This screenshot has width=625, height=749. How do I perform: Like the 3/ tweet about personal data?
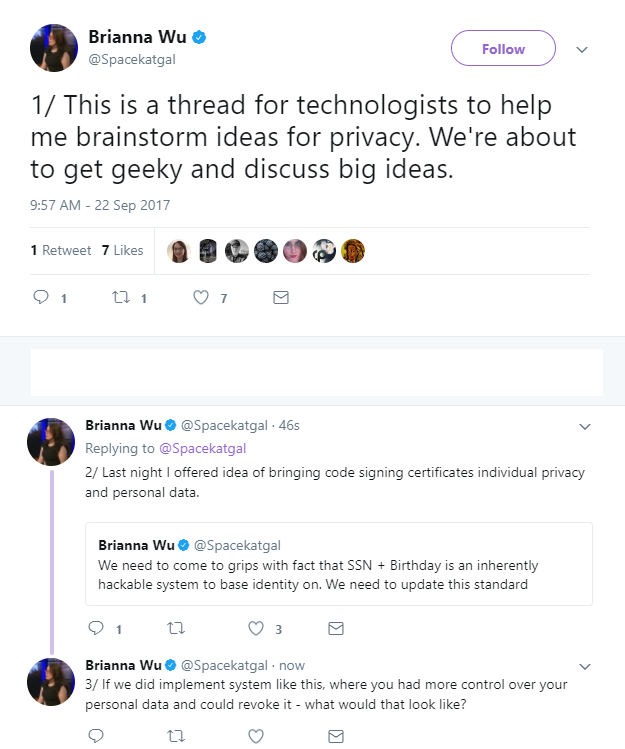tap(256, 736)
